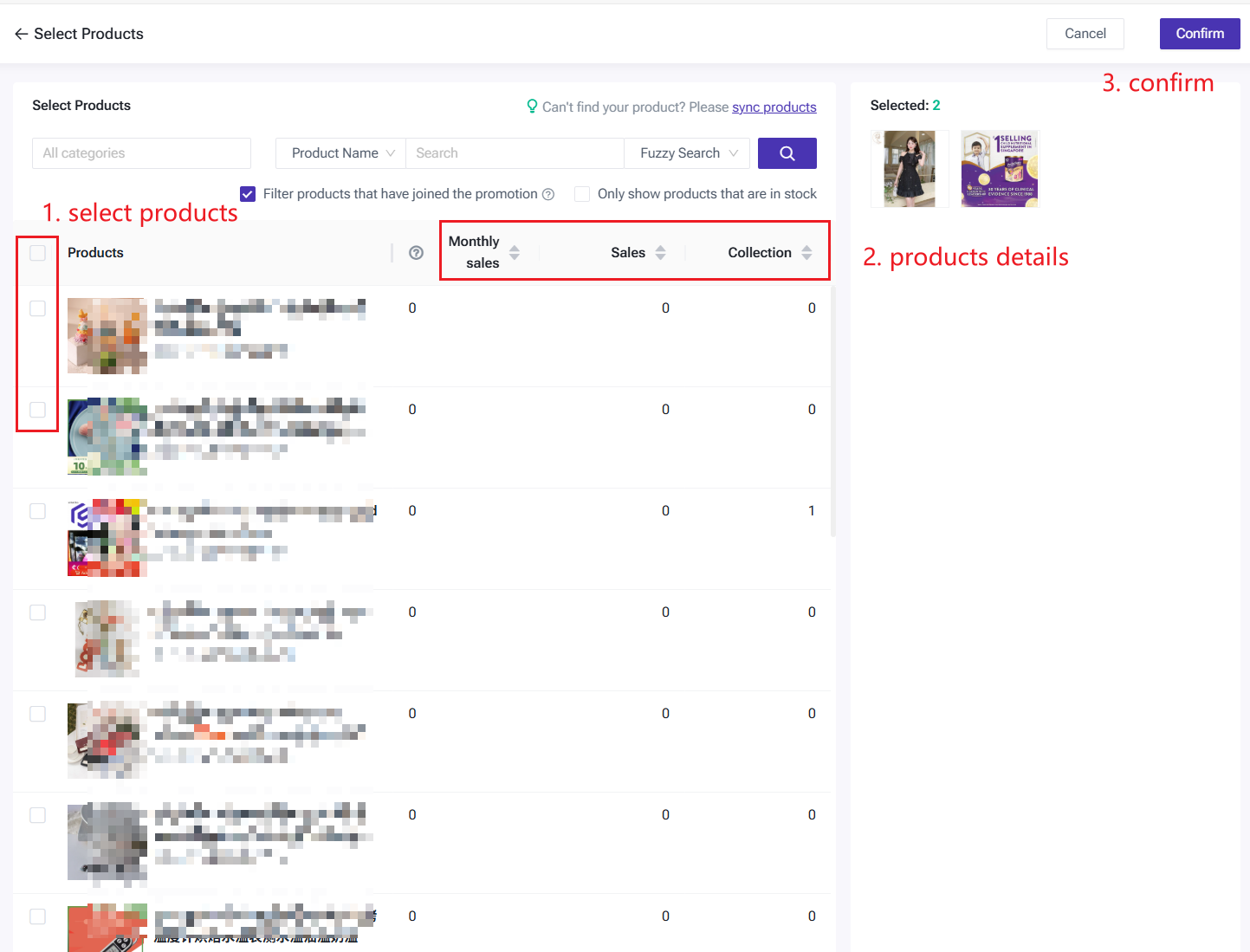Image resolution: width=1250 pixels, height=952 pixels.
Task: Open the All categories dropdown
Action: [141, 153]
